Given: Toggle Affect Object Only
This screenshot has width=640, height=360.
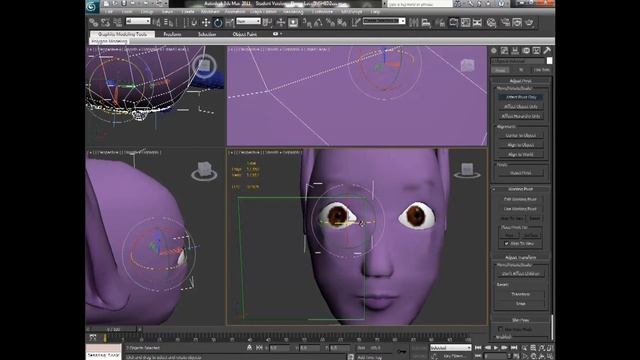Looking at the screenshot, I should (521, 107).
